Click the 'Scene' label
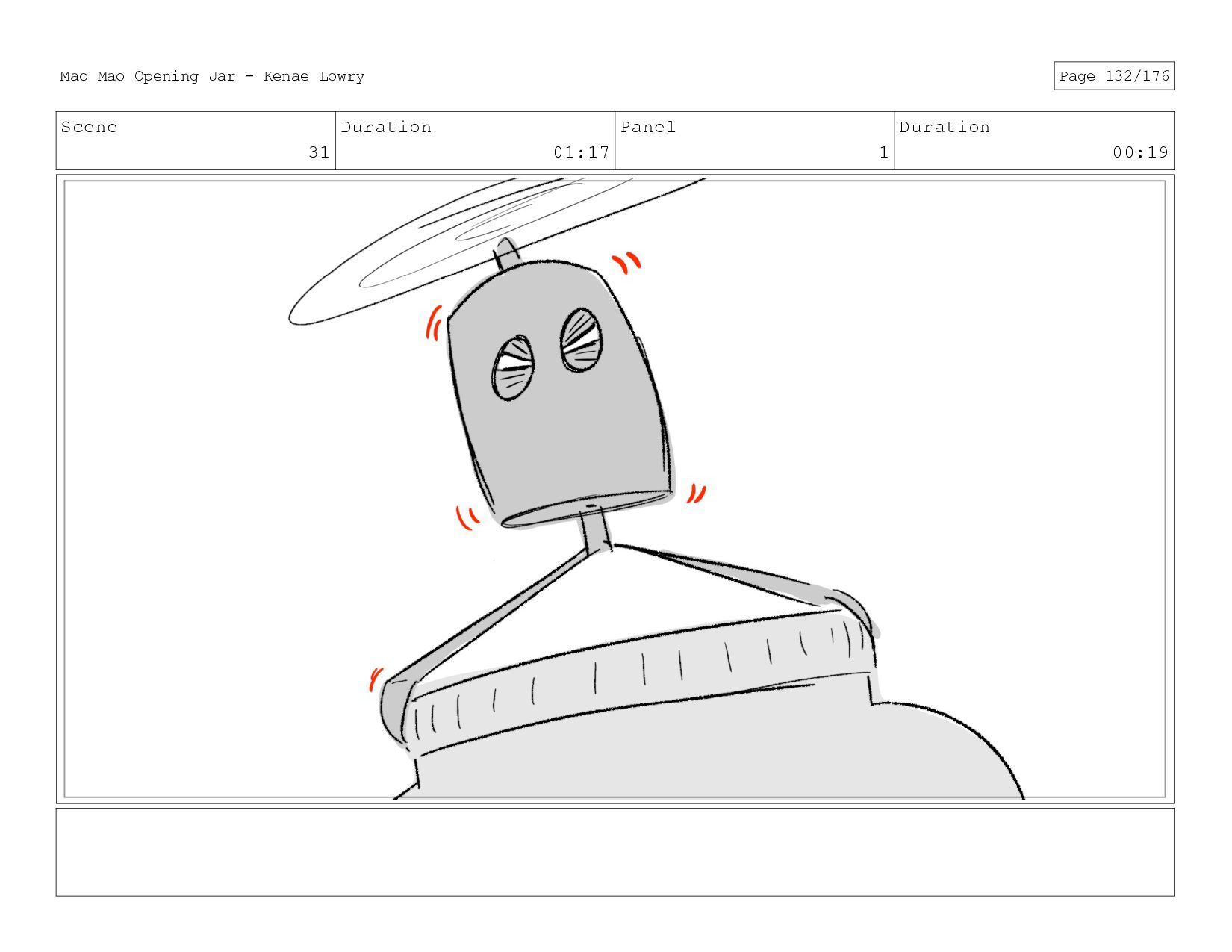This screenshot has height=952, width=1232. click(89, 127)
